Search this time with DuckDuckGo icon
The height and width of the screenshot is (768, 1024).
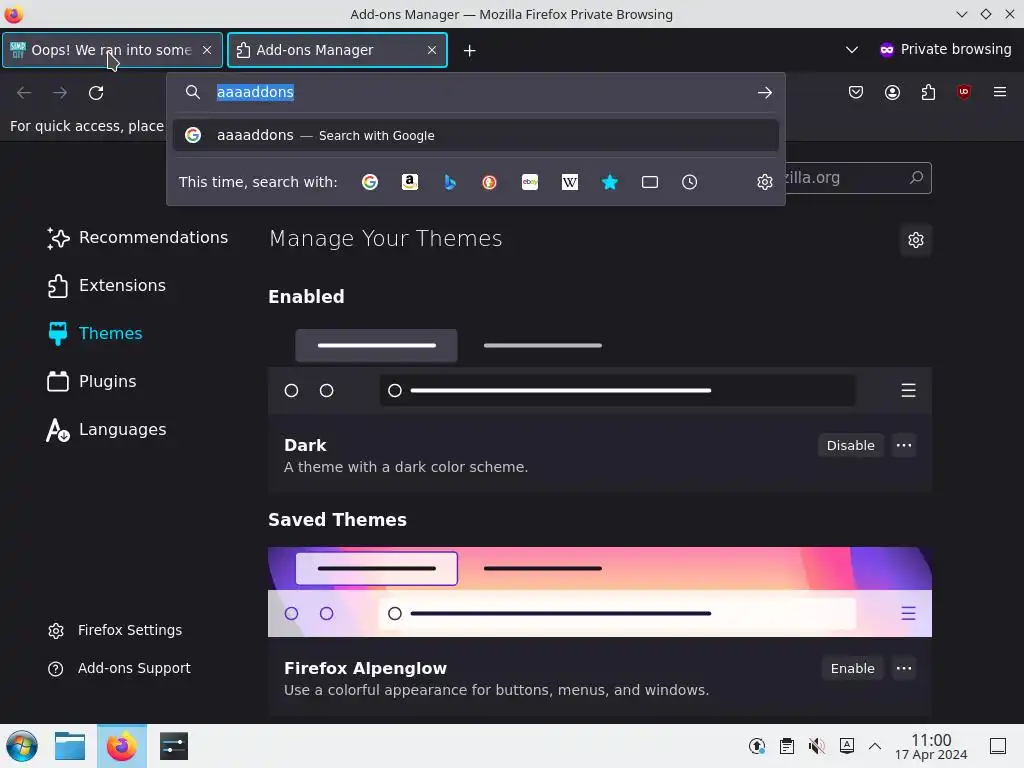tap(489, 182)
